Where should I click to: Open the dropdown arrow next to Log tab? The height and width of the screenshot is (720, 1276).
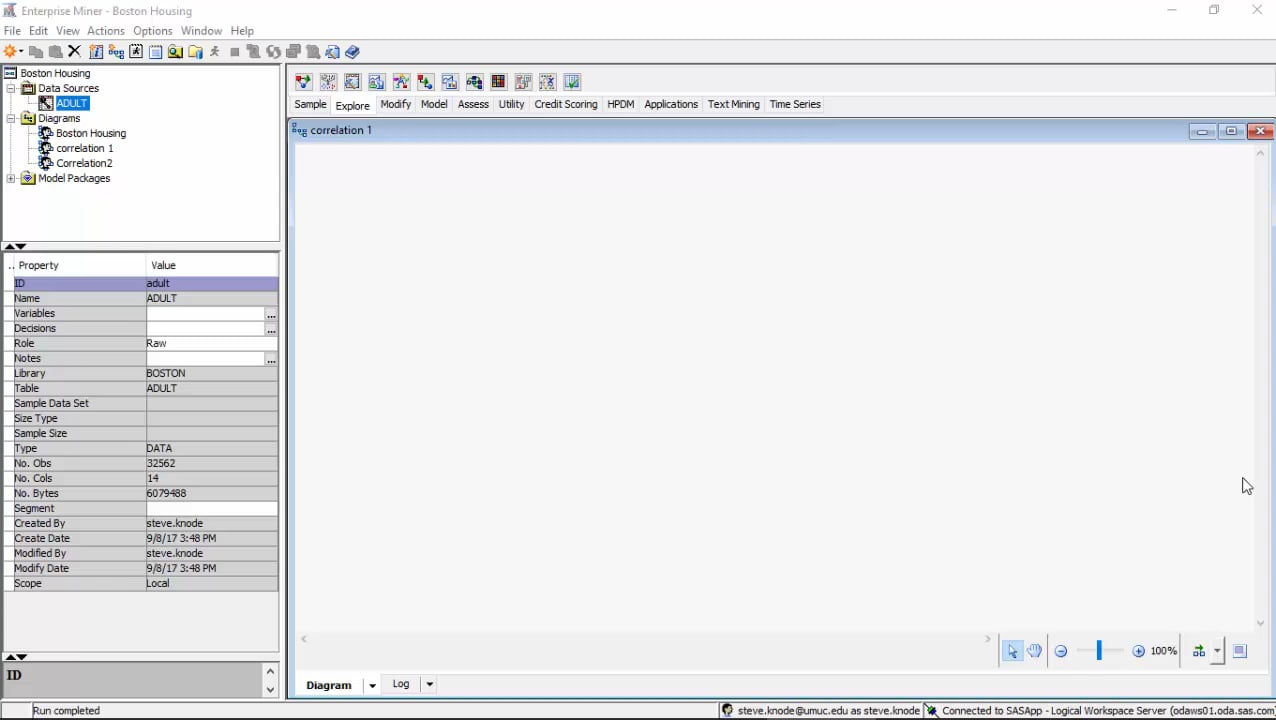(x=429, y=685)
